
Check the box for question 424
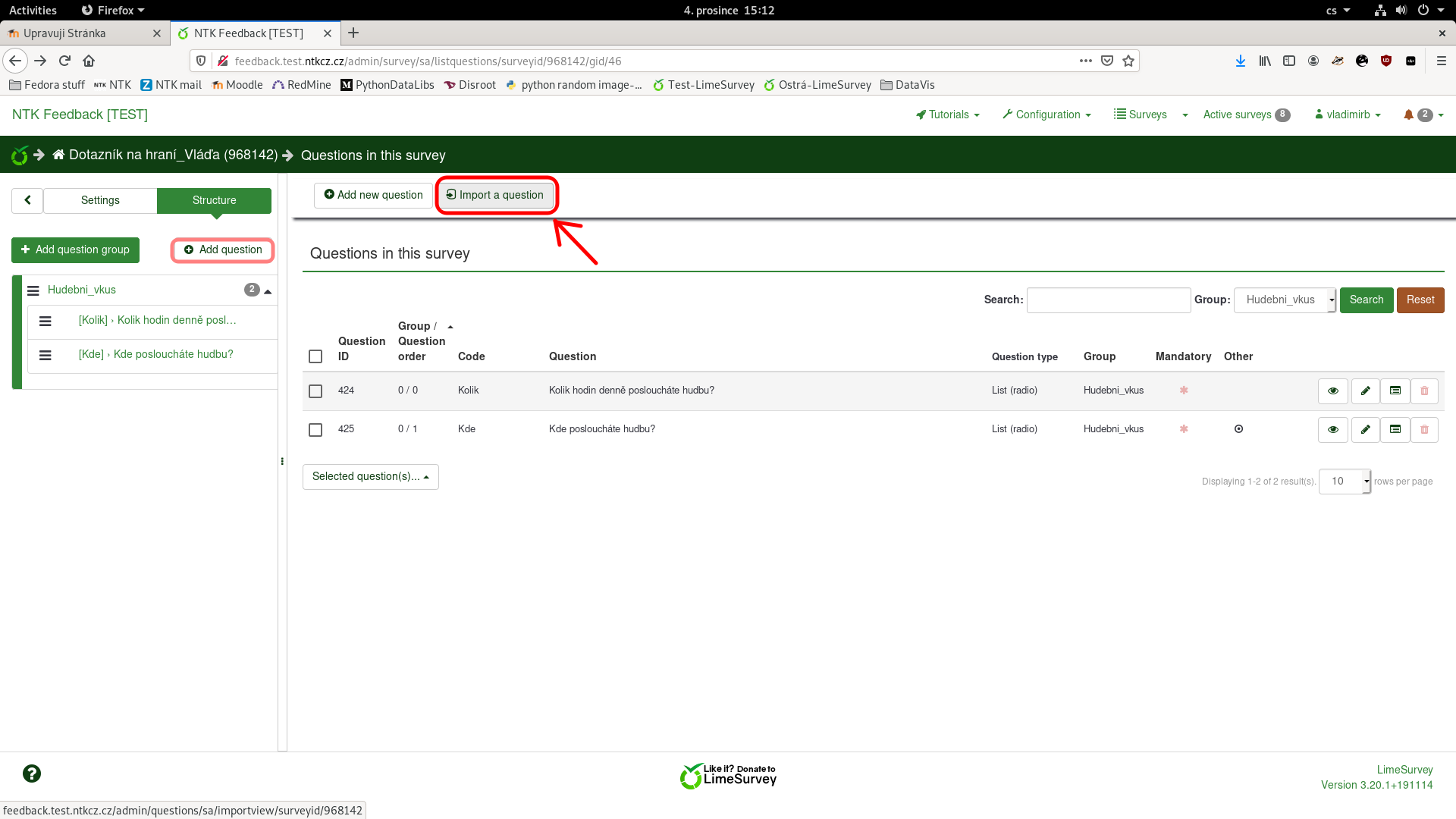pos(315,391)
